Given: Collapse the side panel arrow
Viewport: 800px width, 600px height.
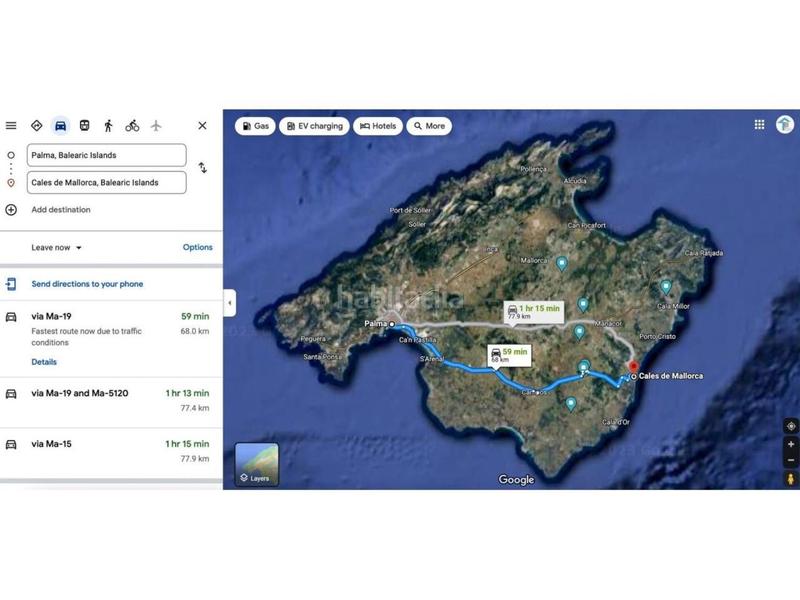Looking at the screenshot, I should 230,302.
